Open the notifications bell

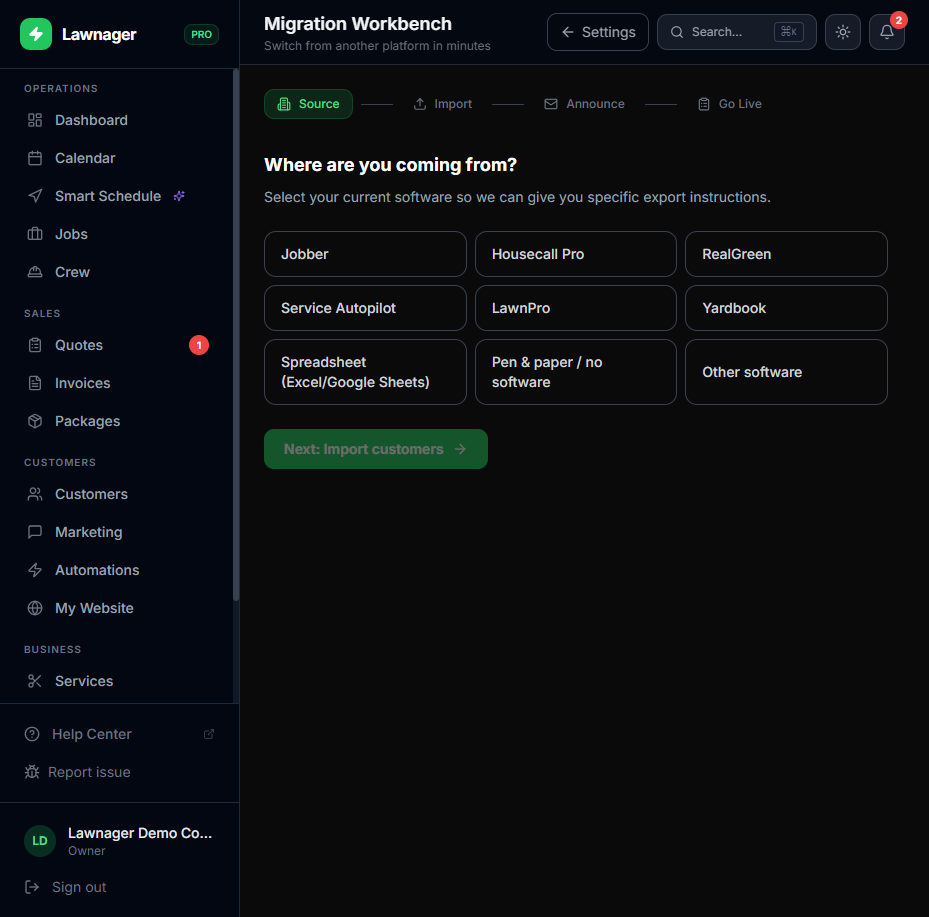(x=886, y=32)
